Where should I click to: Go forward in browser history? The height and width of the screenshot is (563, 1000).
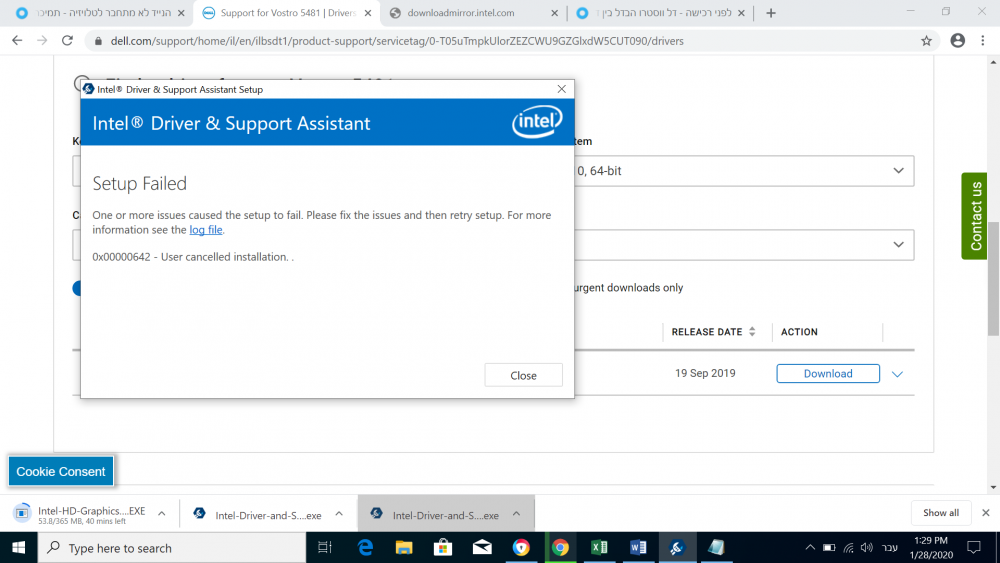[42, 40]
